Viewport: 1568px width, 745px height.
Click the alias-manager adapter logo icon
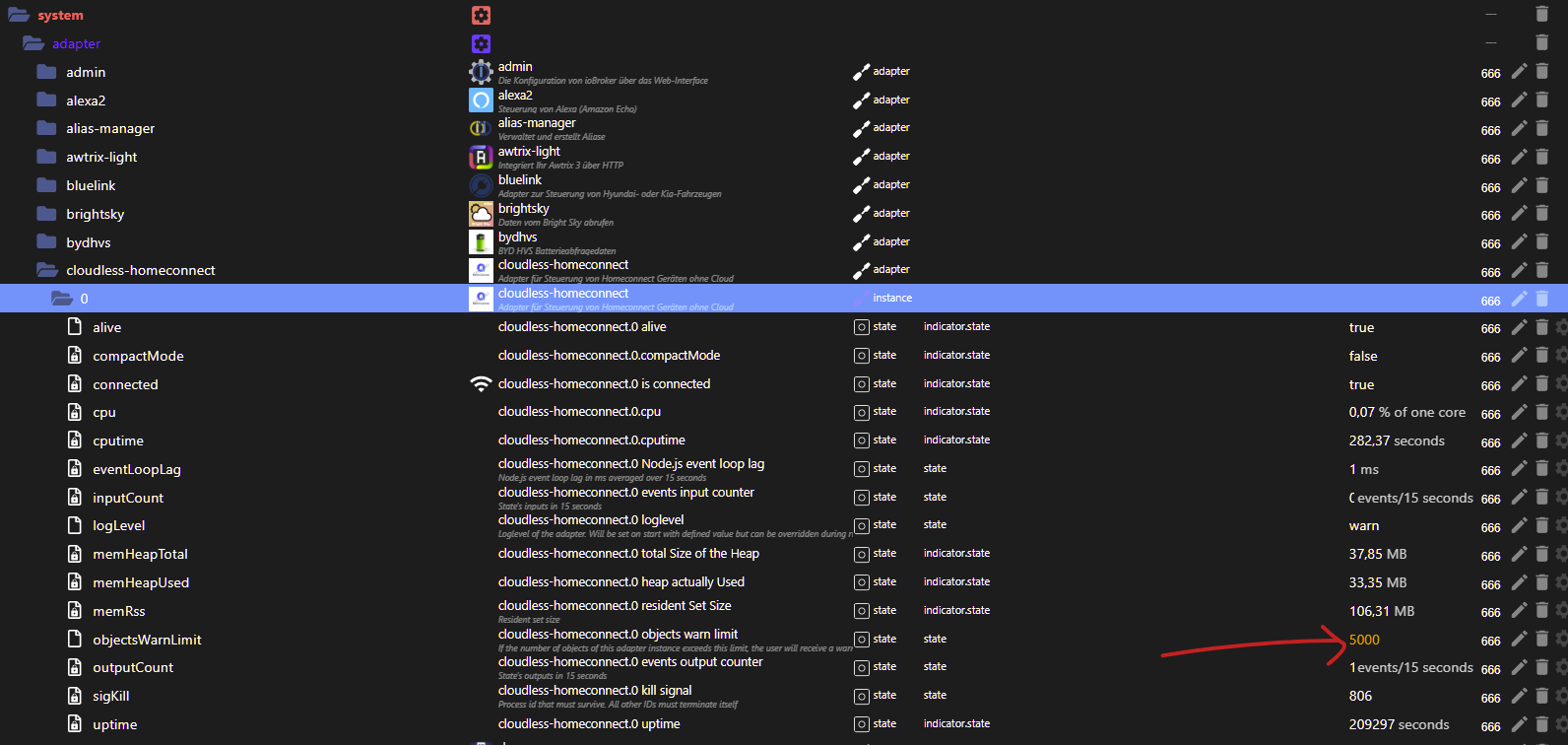pos(481,128)
